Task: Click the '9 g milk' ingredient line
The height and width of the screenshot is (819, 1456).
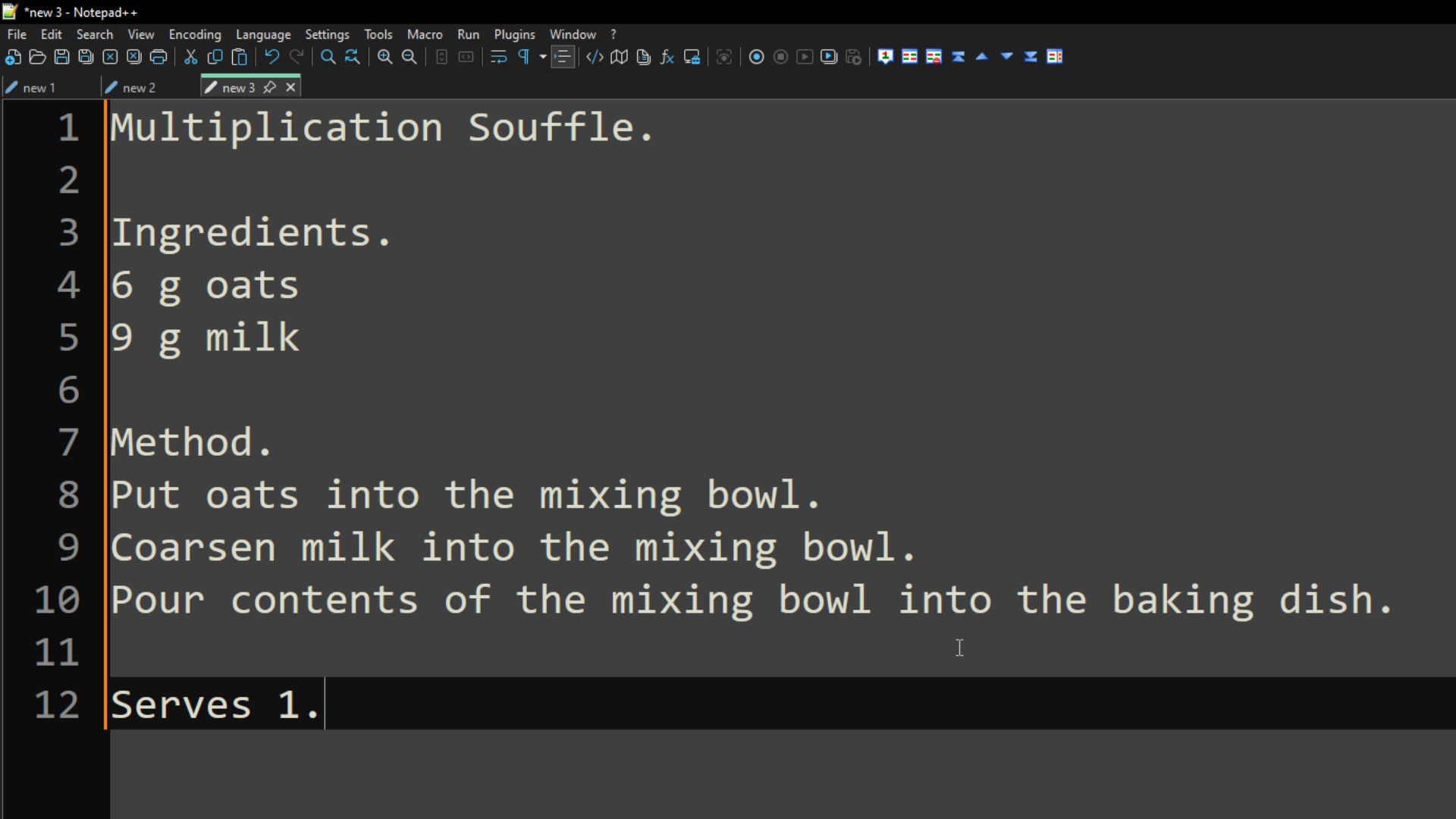Action: [x=206, y=337]
